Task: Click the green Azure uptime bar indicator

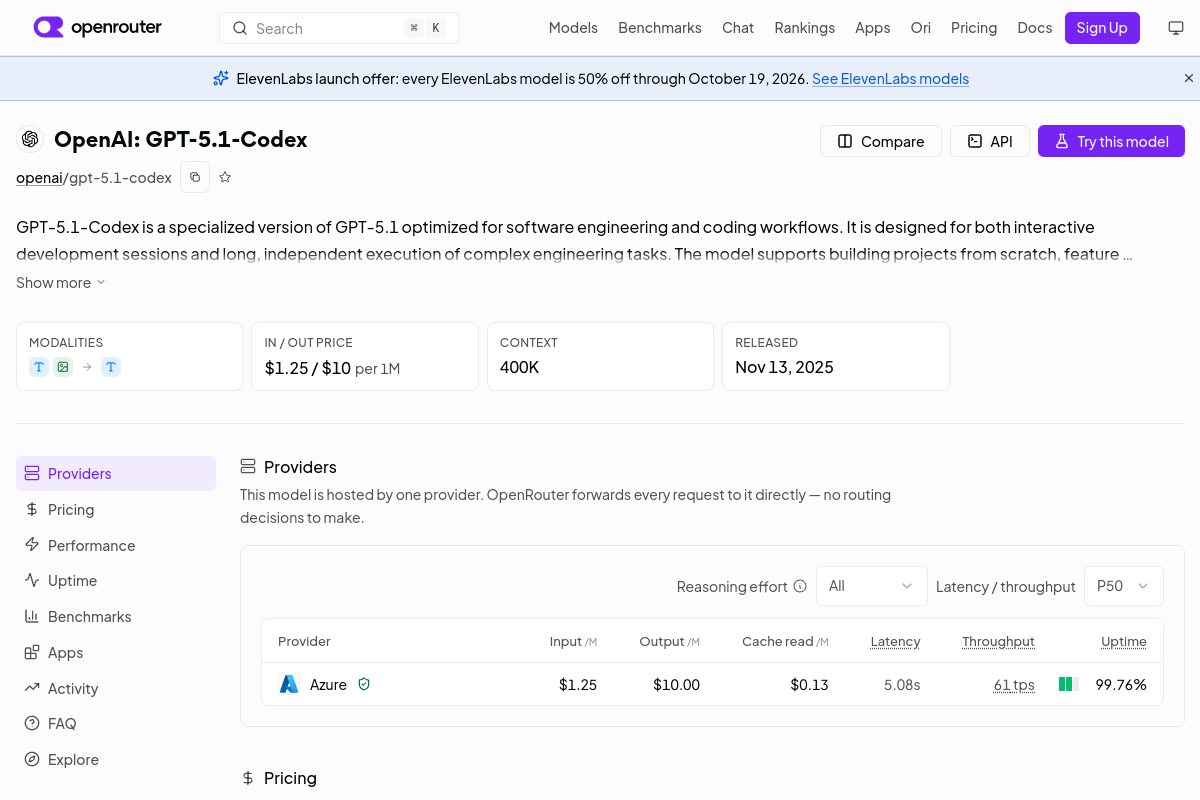Action: point(1068,684)
